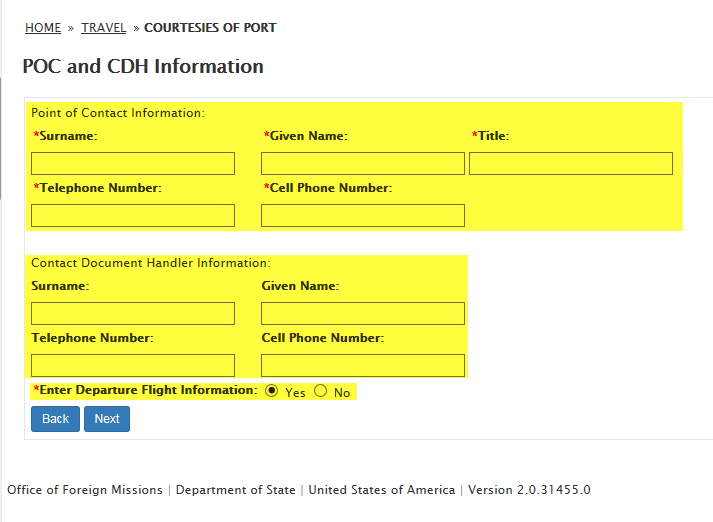Focus the Document Handler Given Name field
The height and width of the screenshot is (522, 713).
(x=363, y=314)
